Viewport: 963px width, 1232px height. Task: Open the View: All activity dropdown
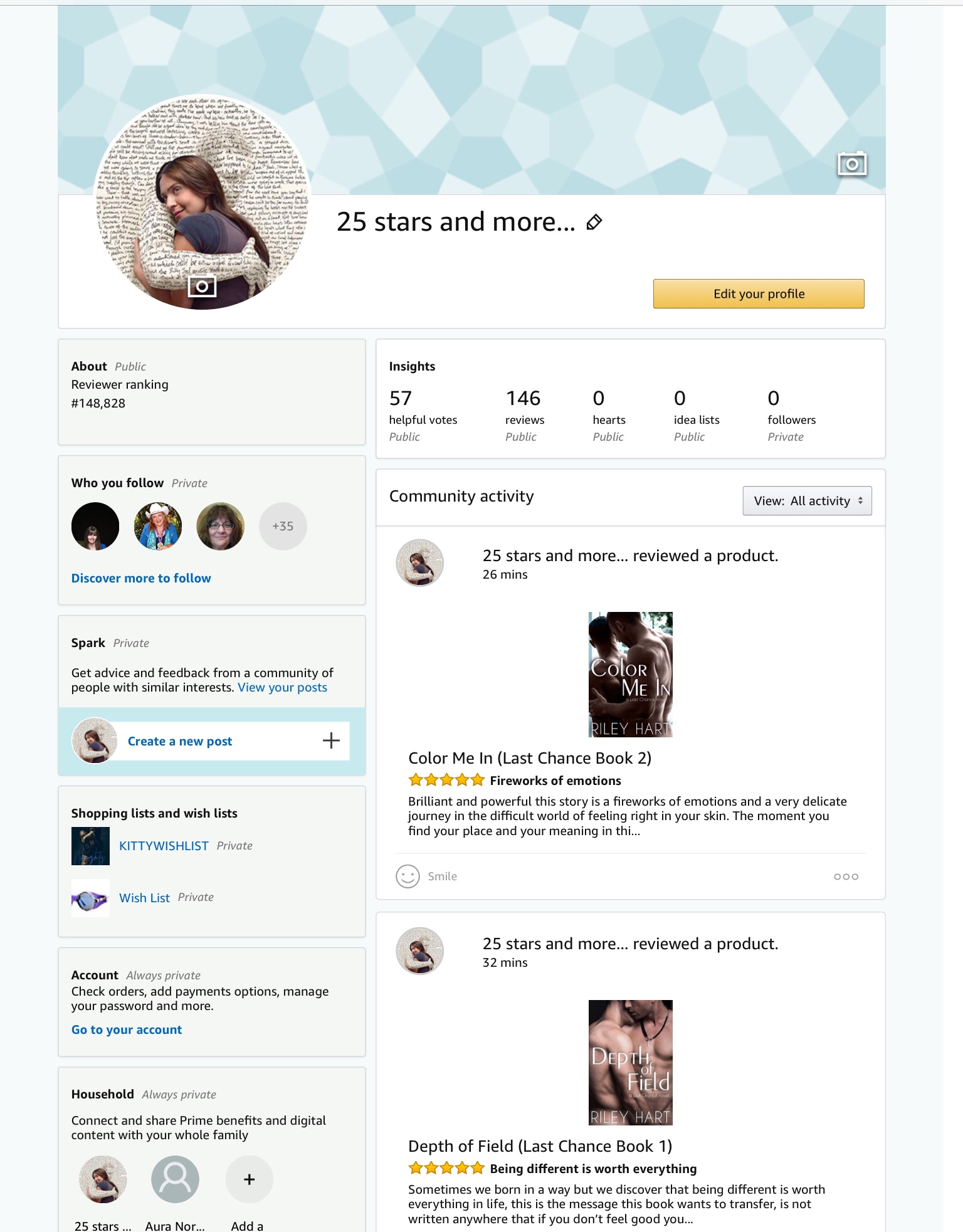[x=808, y=501]
